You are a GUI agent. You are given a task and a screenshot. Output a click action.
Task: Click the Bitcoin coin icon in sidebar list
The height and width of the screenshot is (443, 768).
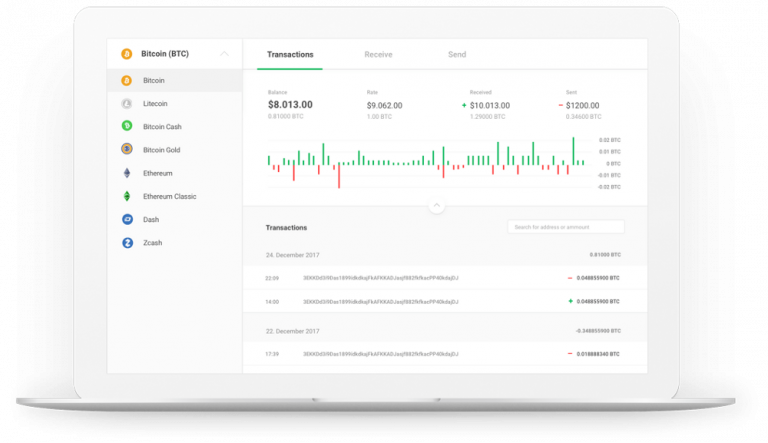(127, 80)
